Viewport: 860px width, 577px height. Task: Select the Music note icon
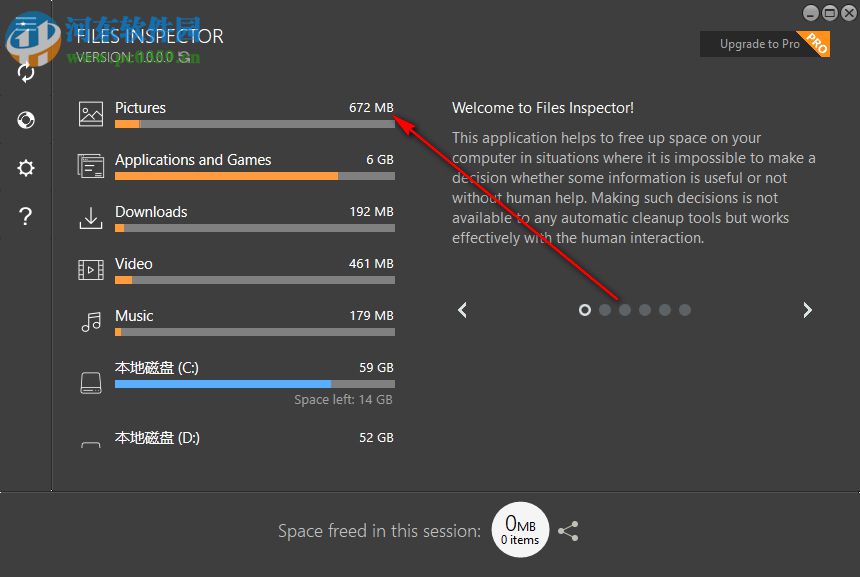(x=90, y=322)
